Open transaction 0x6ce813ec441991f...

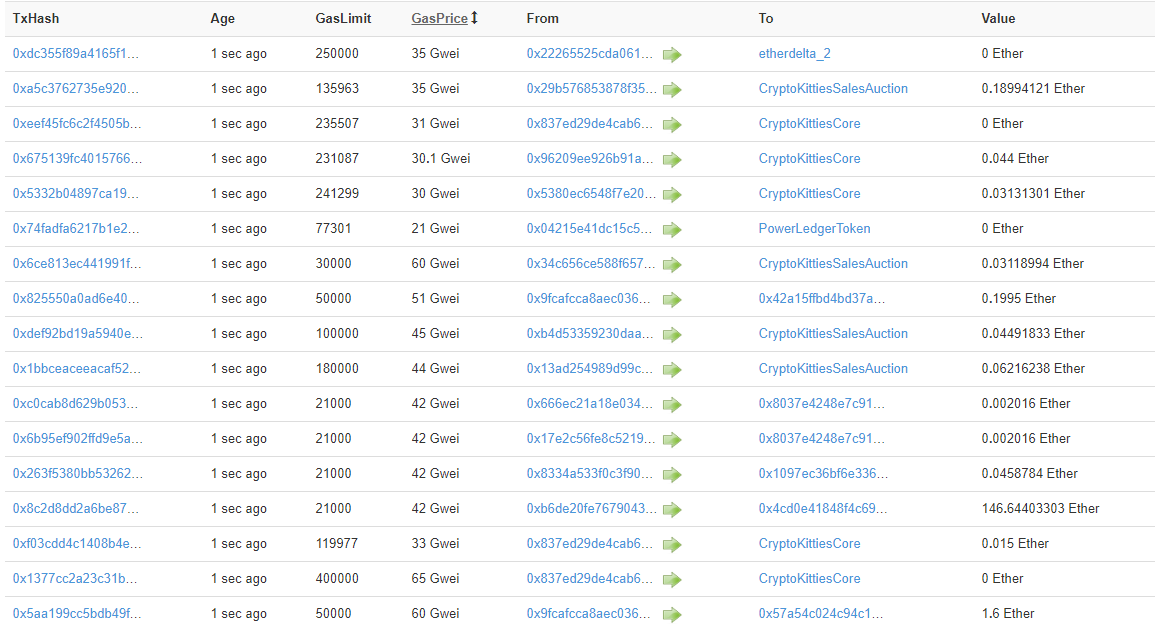pos(77,263)
